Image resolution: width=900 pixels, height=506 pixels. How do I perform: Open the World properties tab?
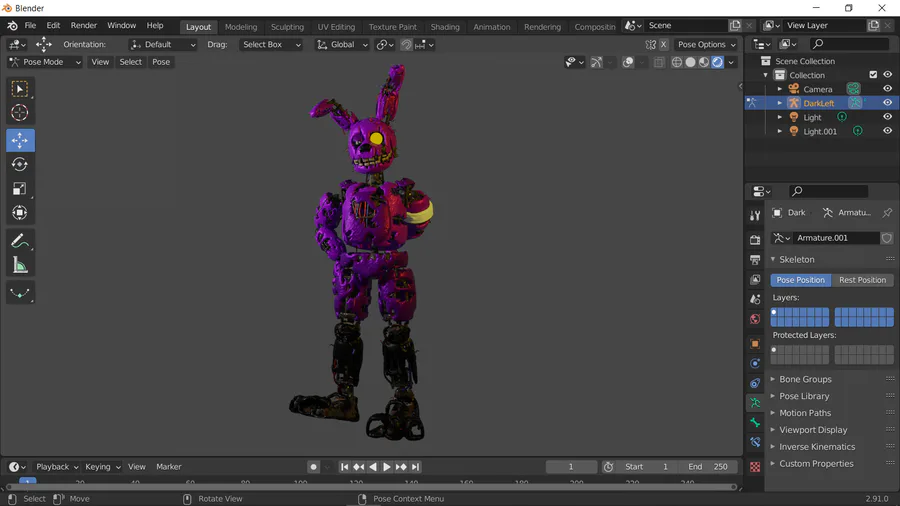coord(755,319)
